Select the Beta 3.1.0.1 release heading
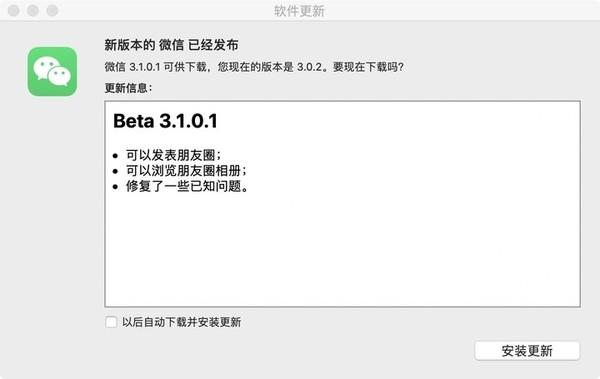Screen dimensions: 600x379 (x=165, y=121)
